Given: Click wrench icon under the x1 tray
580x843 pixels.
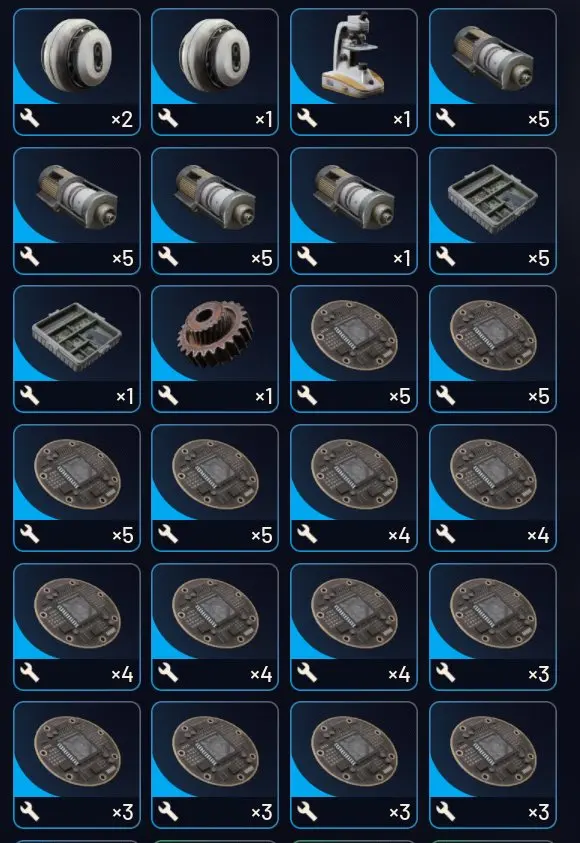Looking at the screenshot, I should point(30,396).
